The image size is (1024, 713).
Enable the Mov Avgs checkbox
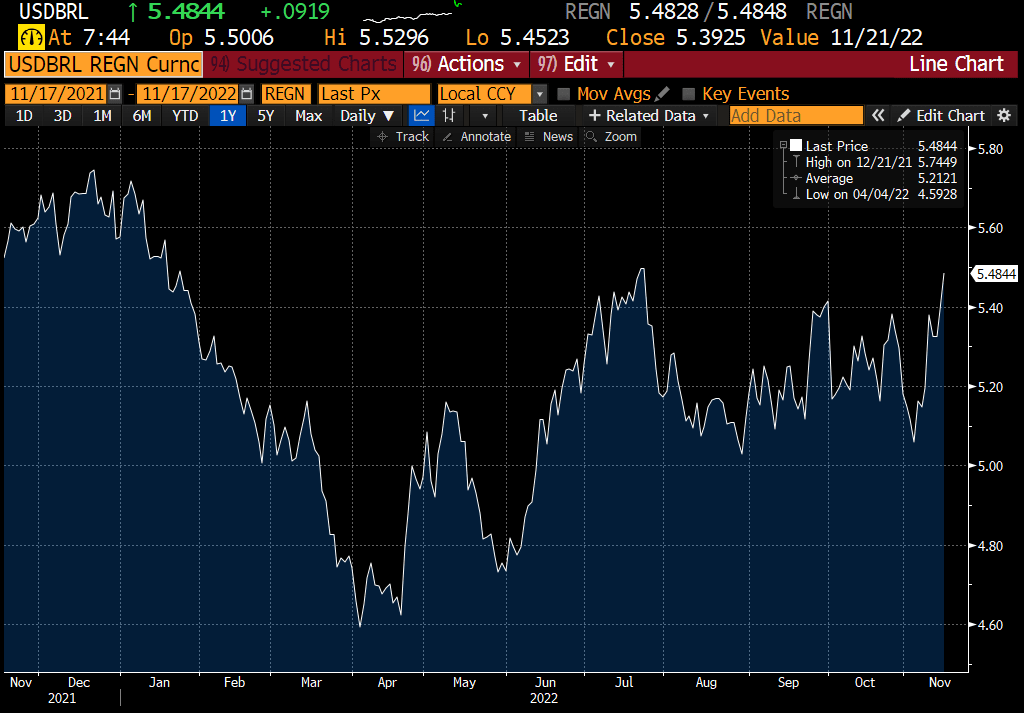click(x=564, y=94)
